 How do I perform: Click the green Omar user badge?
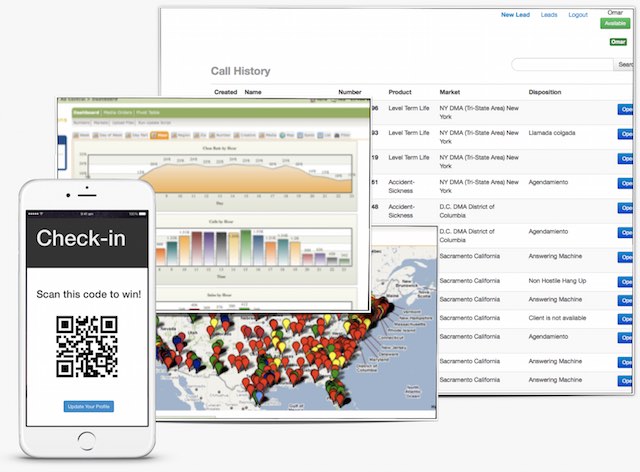(617, 42)
